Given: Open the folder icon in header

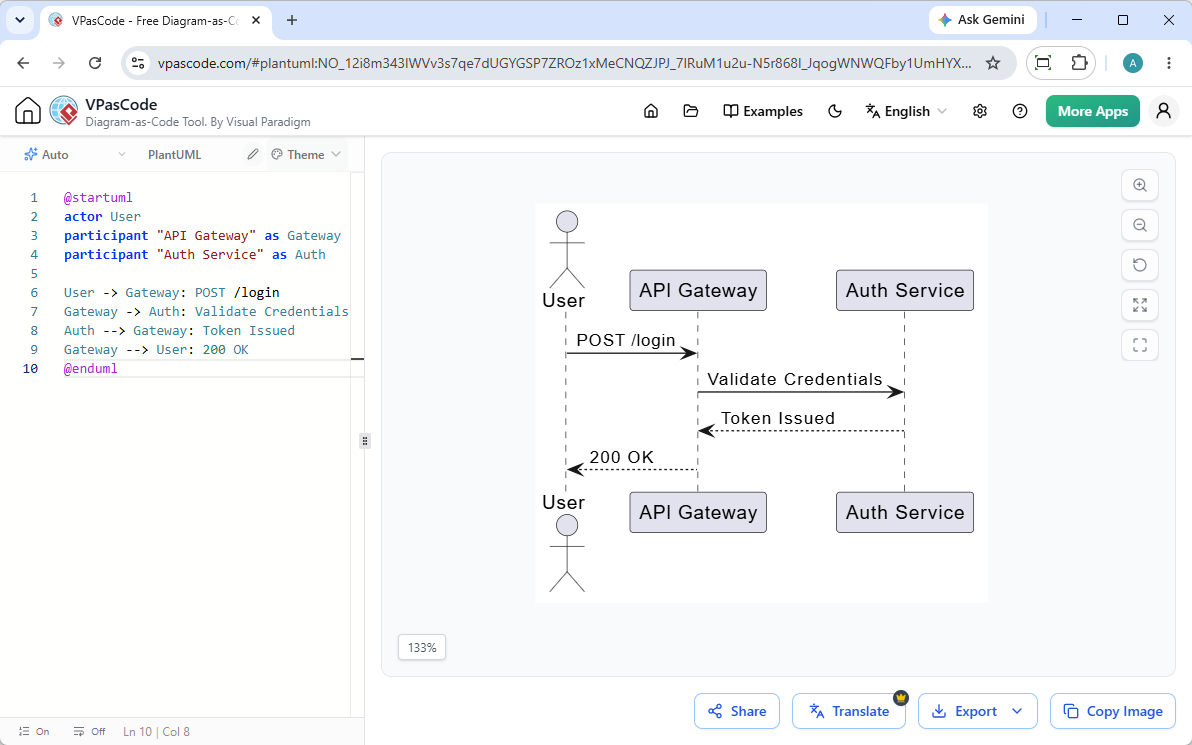Looking at the screenshot, I should (x=690, y=111).
